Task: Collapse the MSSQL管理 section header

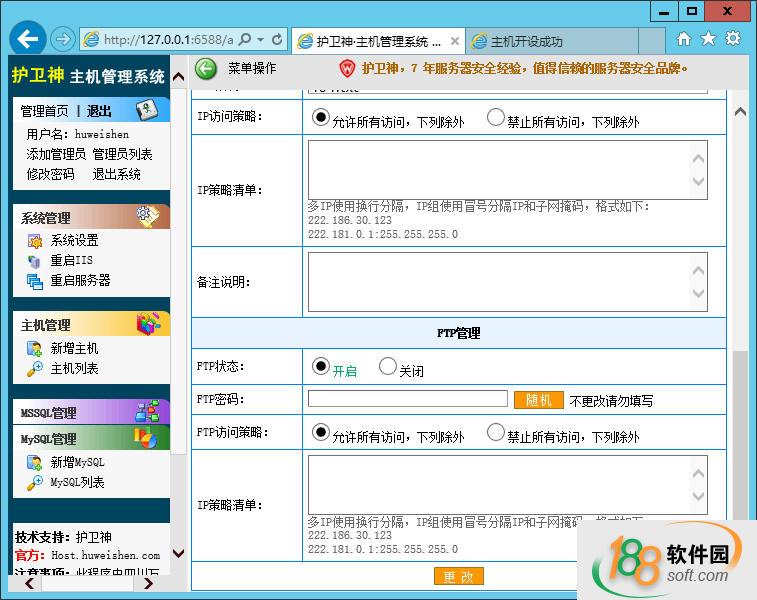Action: coord(90,412)
